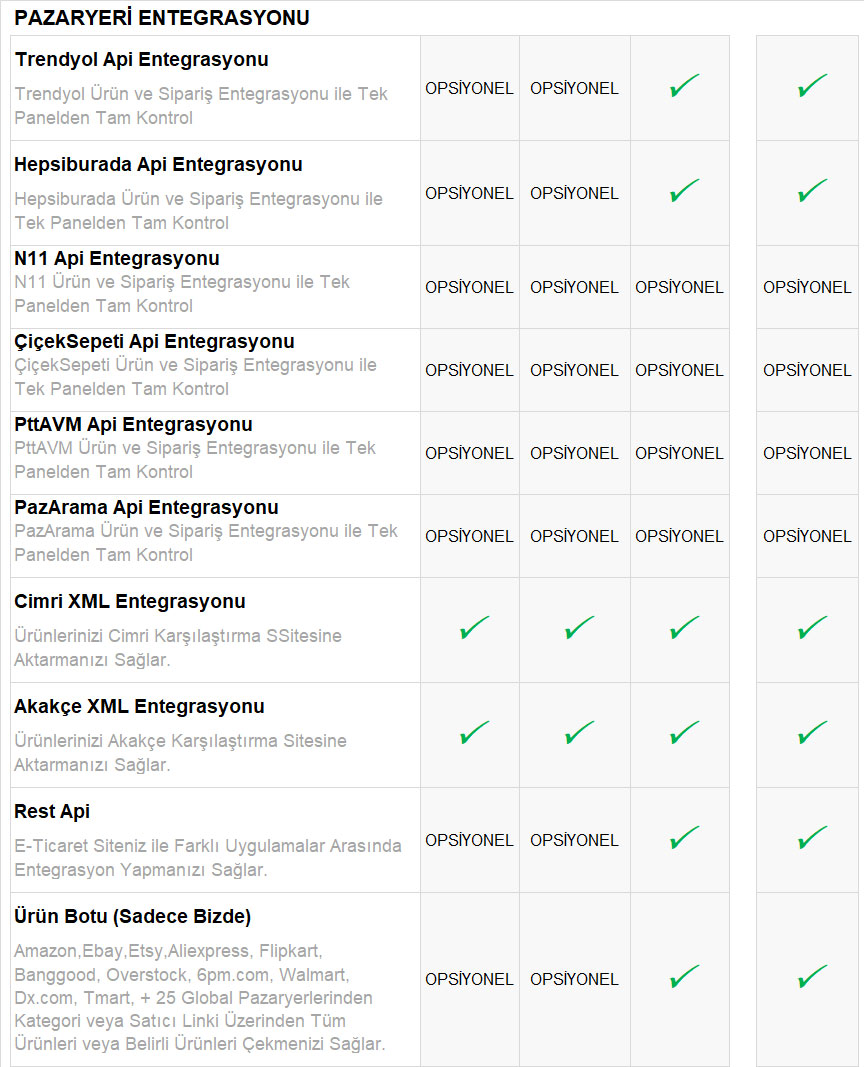Click the Ürün Botu description listing Amazon, Ebay, Etsy
Screen dimensions: 864x1067
200,997
